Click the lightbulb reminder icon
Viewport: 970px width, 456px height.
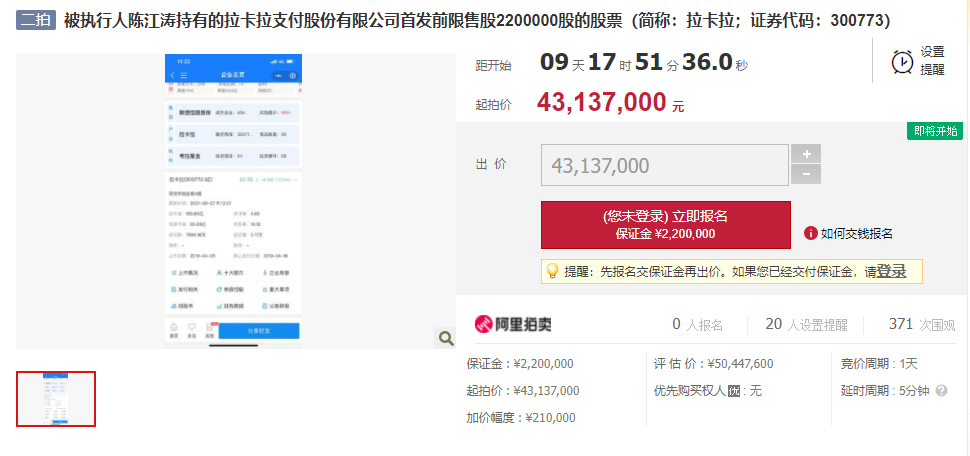pos(552,271)
